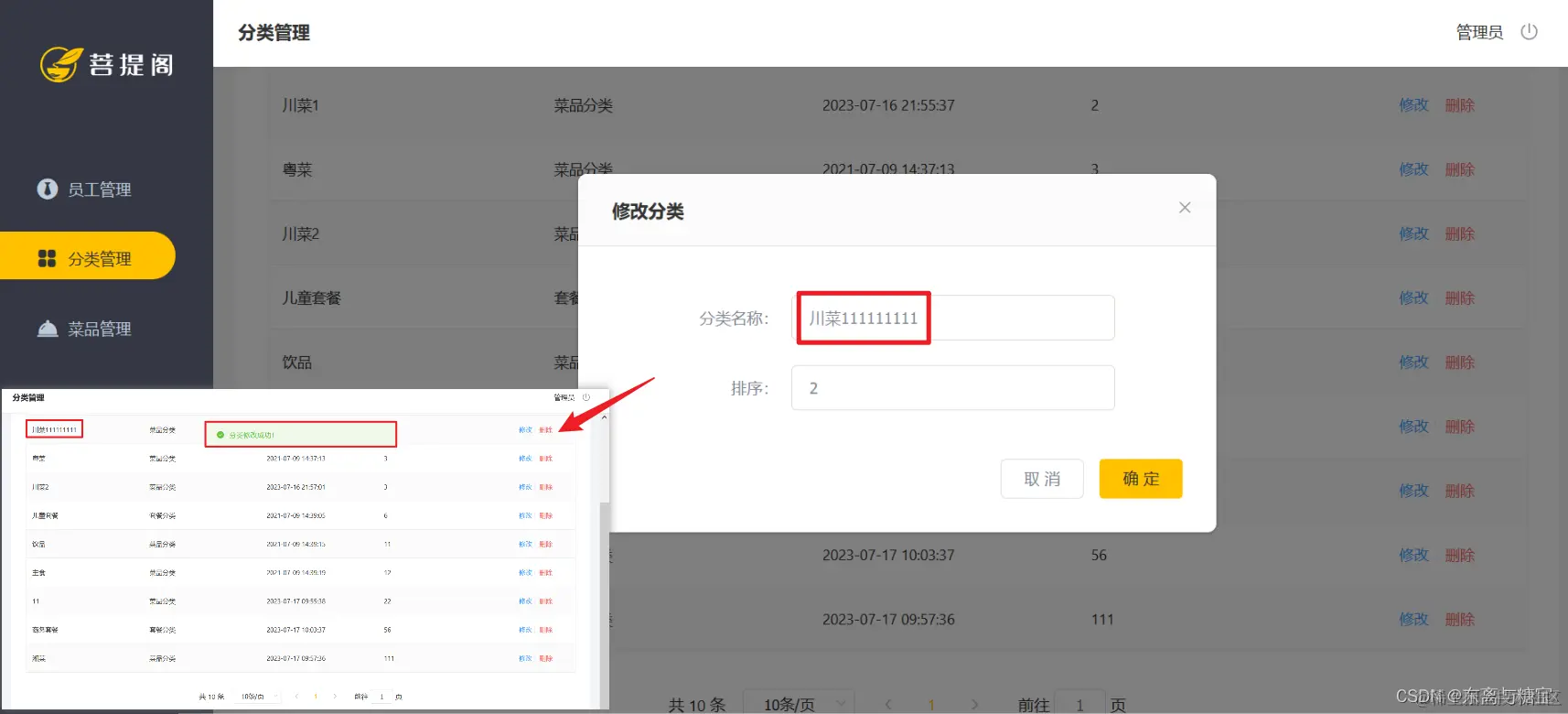Click 修改 in the 川菜2 row
Screen dimensions: 1568x714
point(1413,233)
